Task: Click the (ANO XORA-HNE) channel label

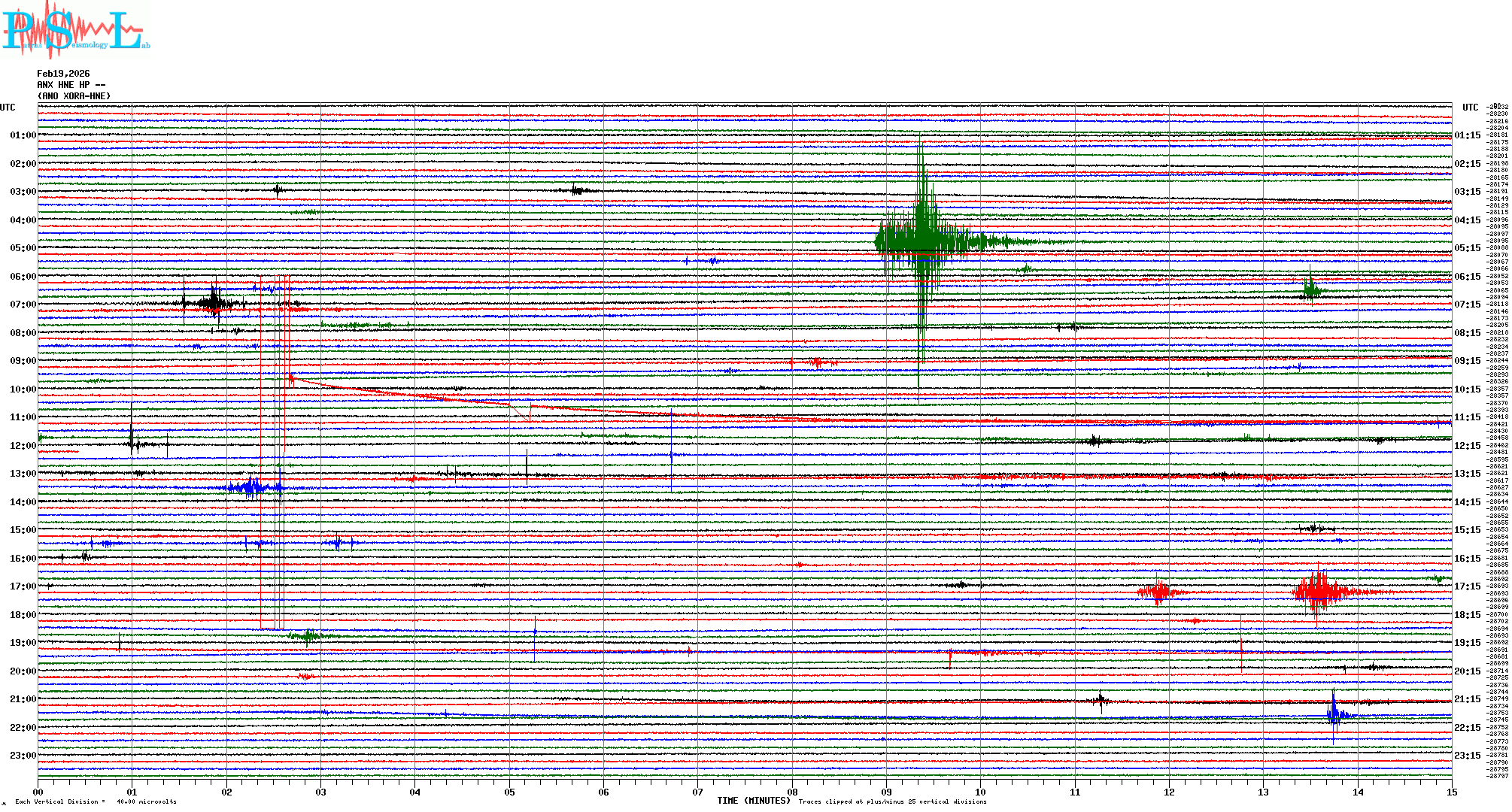Action: pos(74,96)
